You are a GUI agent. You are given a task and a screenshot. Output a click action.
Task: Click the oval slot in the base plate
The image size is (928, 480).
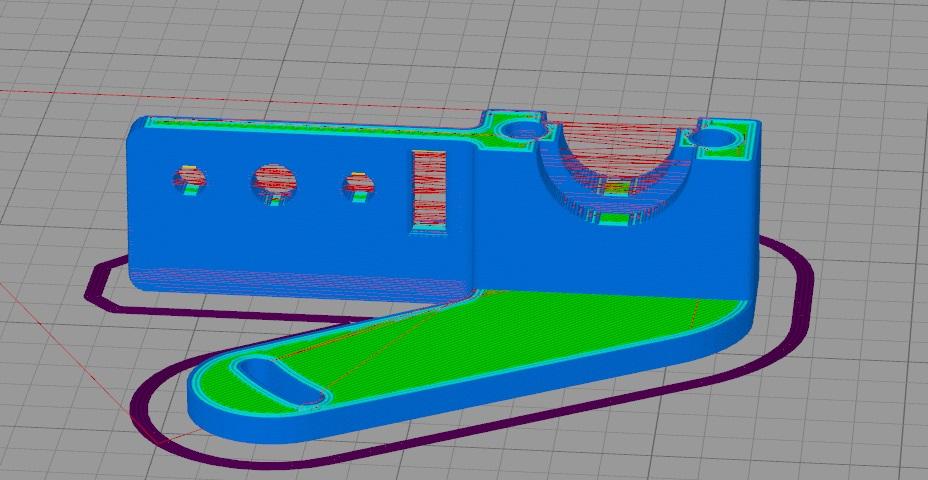(280, 382)
